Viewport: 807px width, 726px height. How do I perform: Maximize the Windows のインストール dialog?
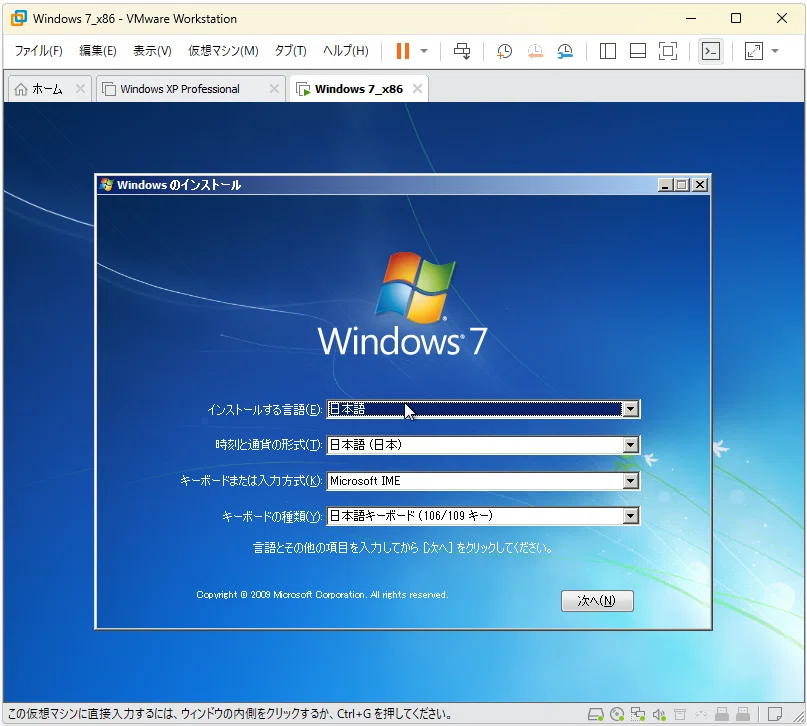point(682,185)
